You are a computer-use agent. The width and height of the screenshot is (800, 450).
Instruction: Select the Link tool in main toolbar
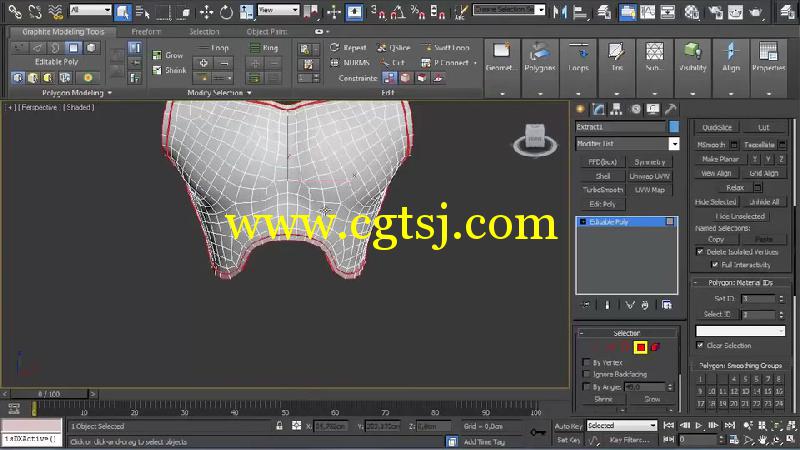15,11
